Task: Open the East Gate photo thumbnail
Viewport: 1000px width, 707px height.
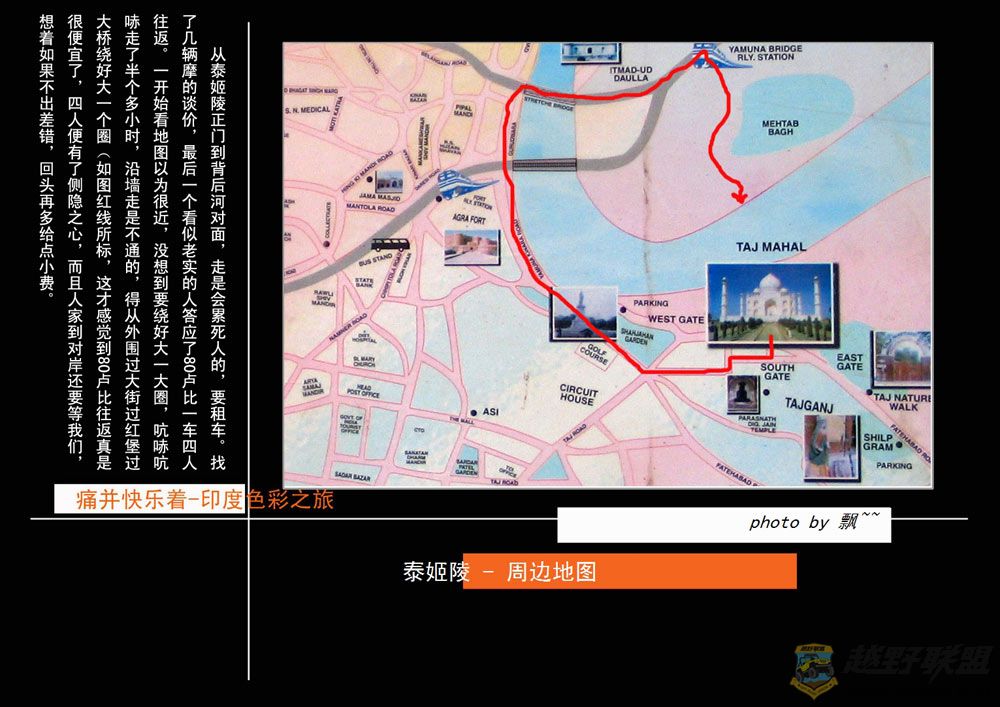Action: tap(900, 359)
